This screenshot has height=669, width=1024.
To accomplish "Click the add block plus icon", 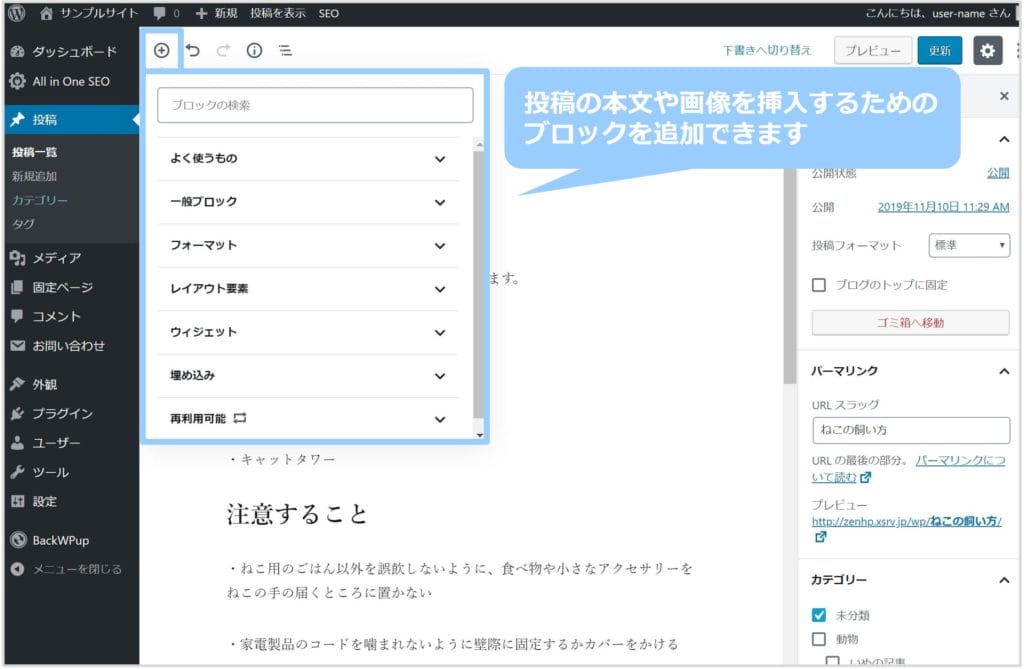I will (162, 51).
